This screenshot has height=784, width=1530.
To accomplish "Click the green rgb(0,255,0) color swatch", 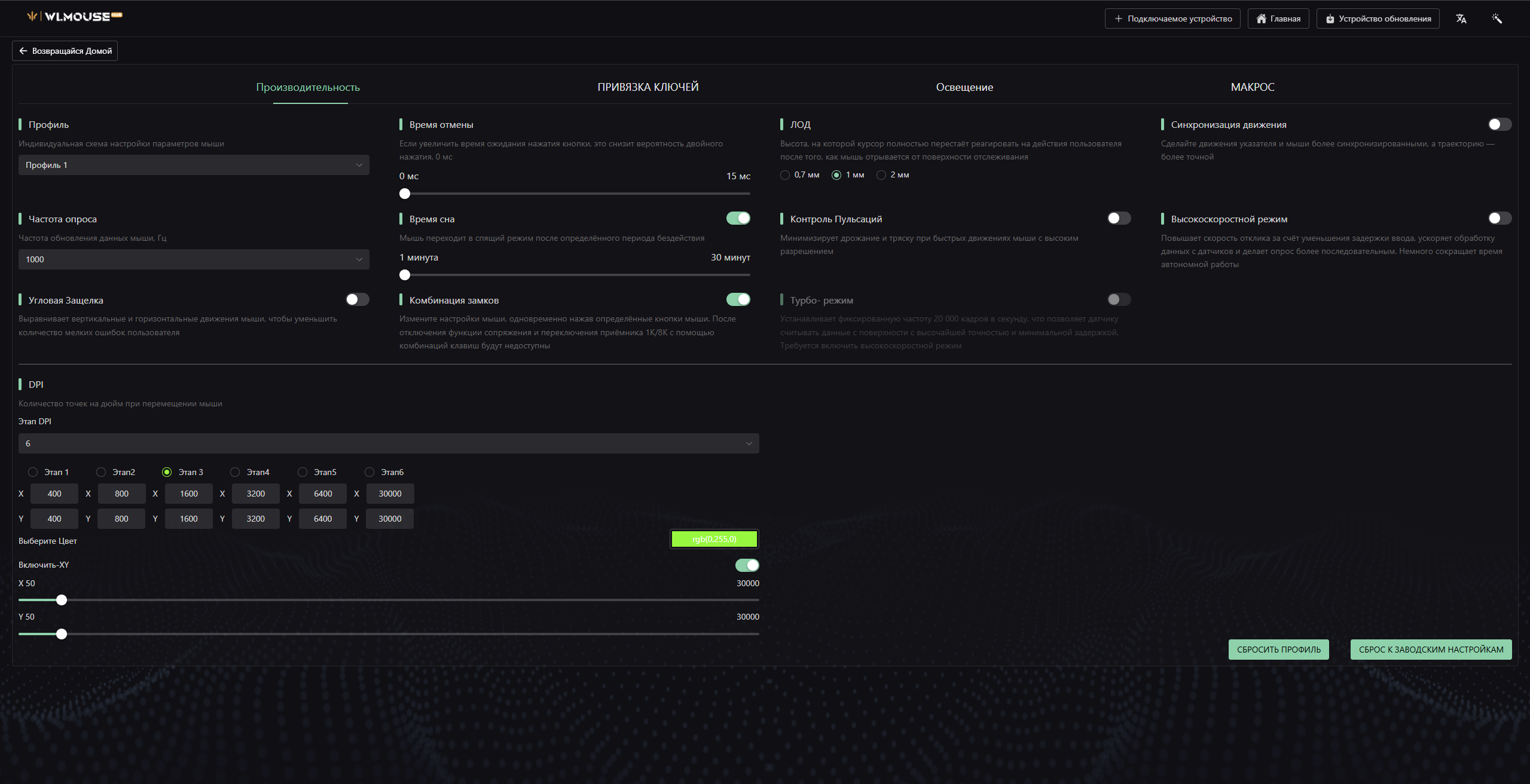I will pyautogui.click(x=714, y=539).
